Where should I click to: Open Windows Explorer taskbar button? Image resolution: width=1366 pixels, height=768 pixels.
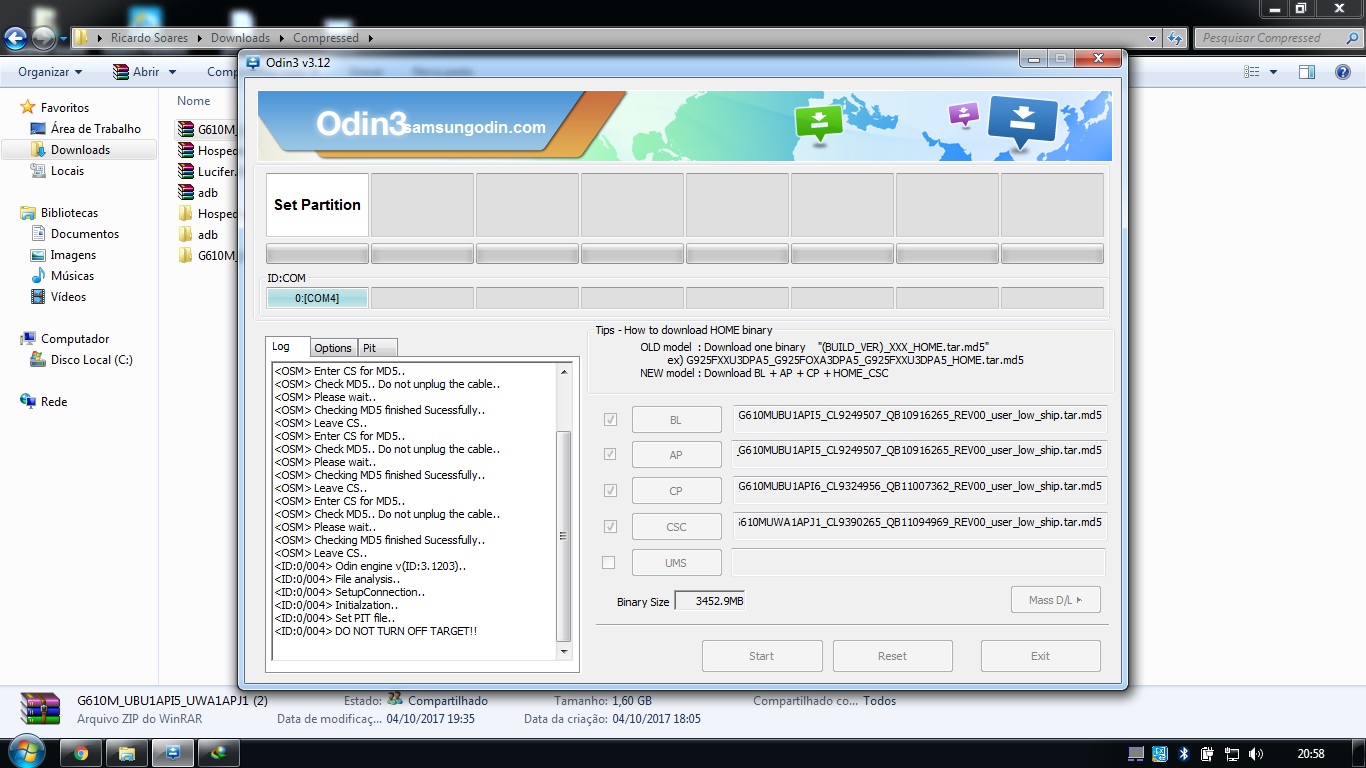click(x=127, y=753)
